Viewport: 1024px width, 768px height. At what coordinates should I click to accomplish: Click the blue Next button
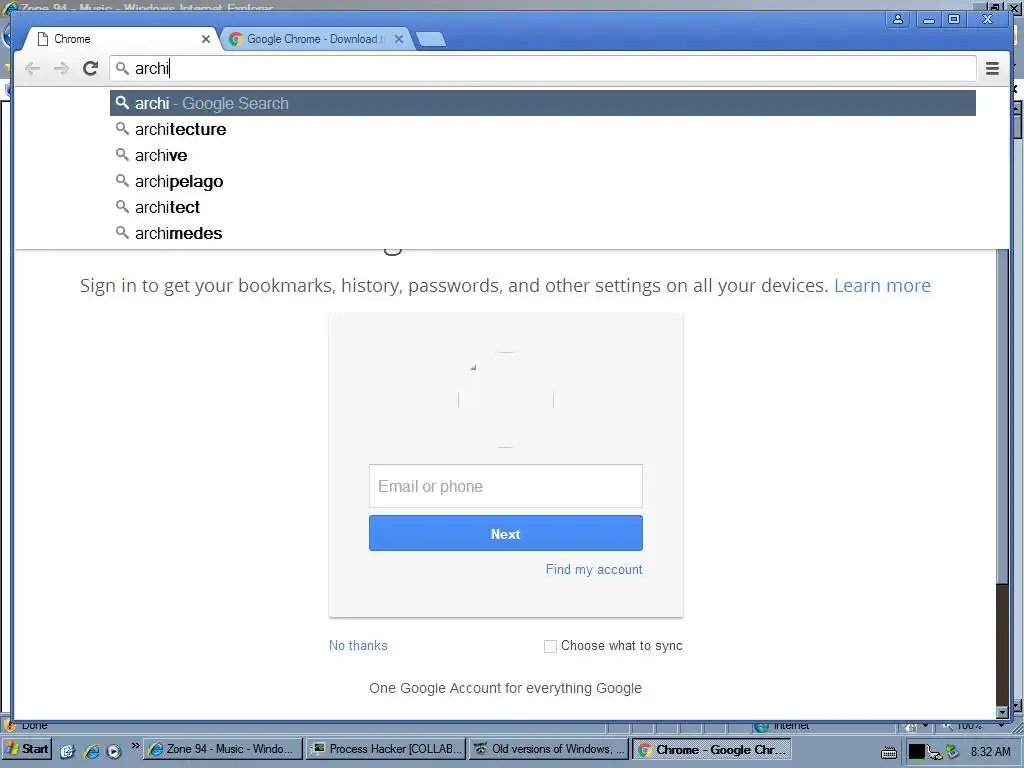505,534
